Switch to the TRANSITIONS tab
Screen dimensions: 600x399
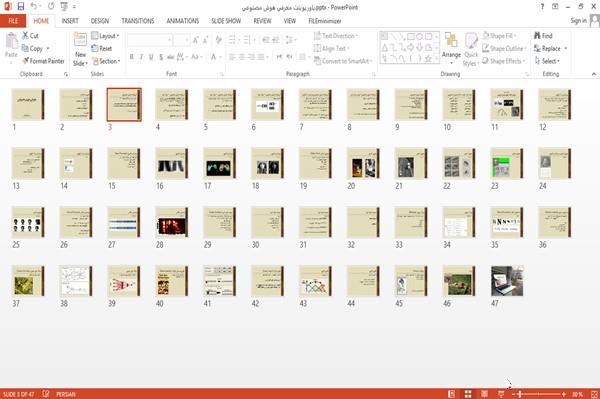(138, 21)
